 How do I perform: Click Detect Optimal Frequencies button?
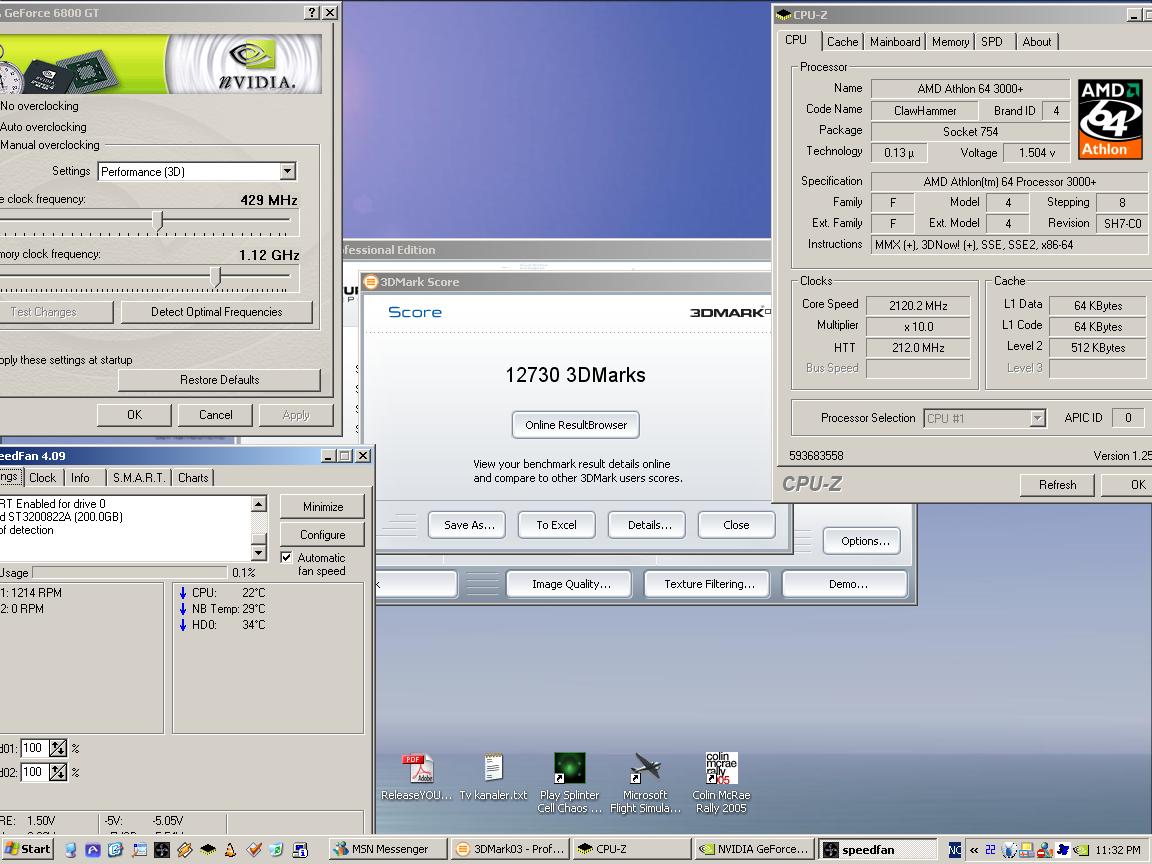pos(217,312)
